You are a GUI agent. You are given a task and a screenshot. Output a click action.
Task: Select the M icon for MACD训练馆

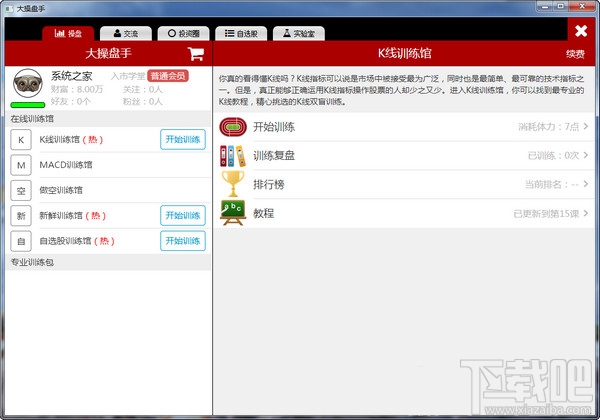(21, 165)
